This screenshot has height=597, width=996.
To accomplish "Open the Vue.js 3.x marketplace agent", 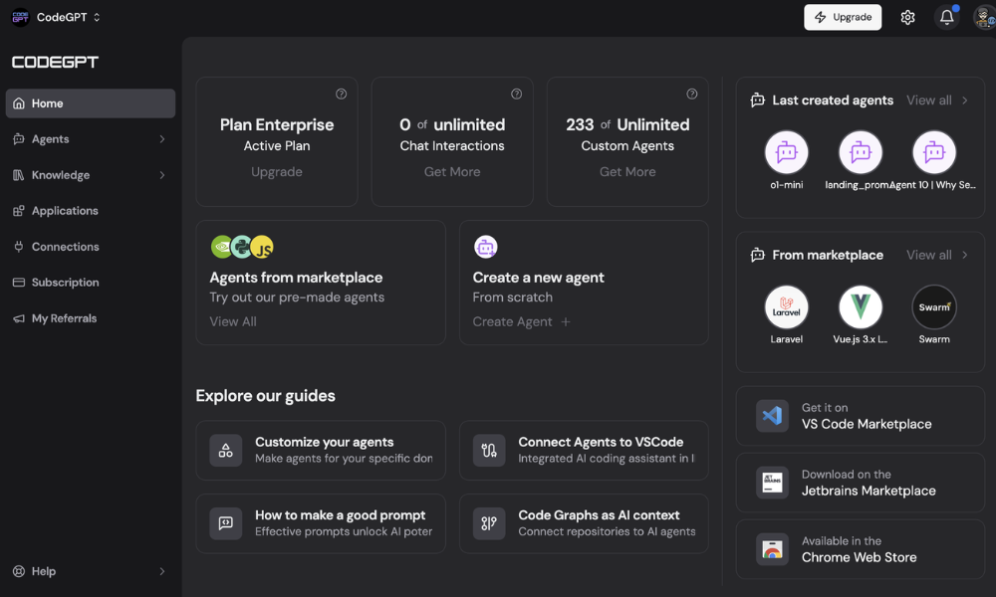I will (x=860, y=309).
